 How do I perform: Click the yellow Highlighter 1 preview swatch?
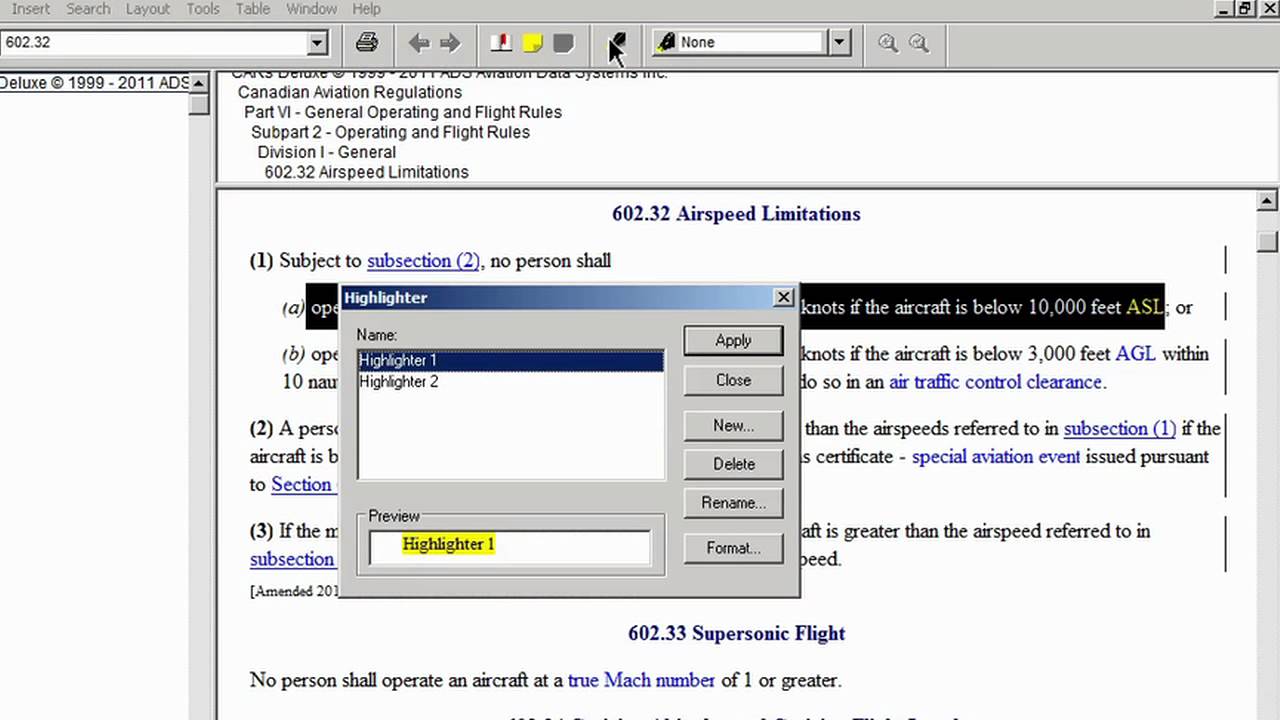[x=448, y=544]
